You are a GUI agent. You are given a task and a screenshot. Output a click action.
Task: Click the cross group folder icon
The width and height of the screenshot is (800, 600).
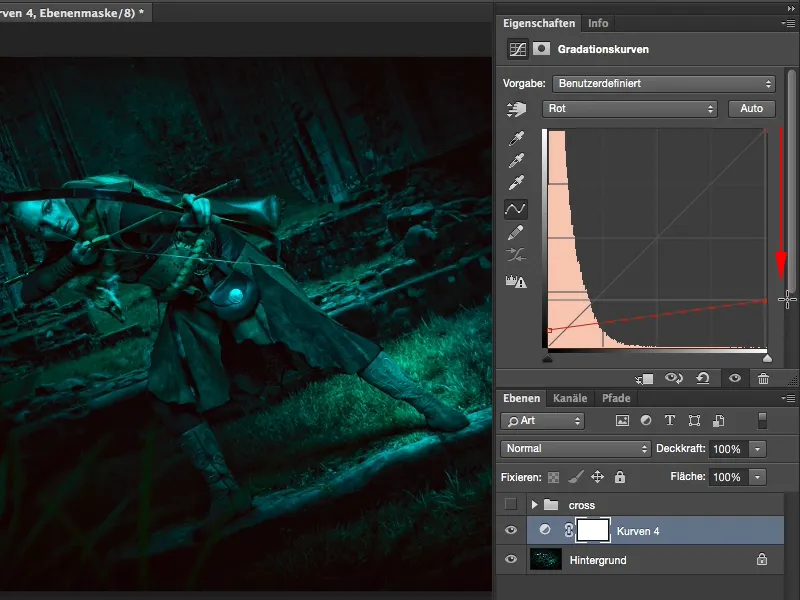click(x=551, y=505)
